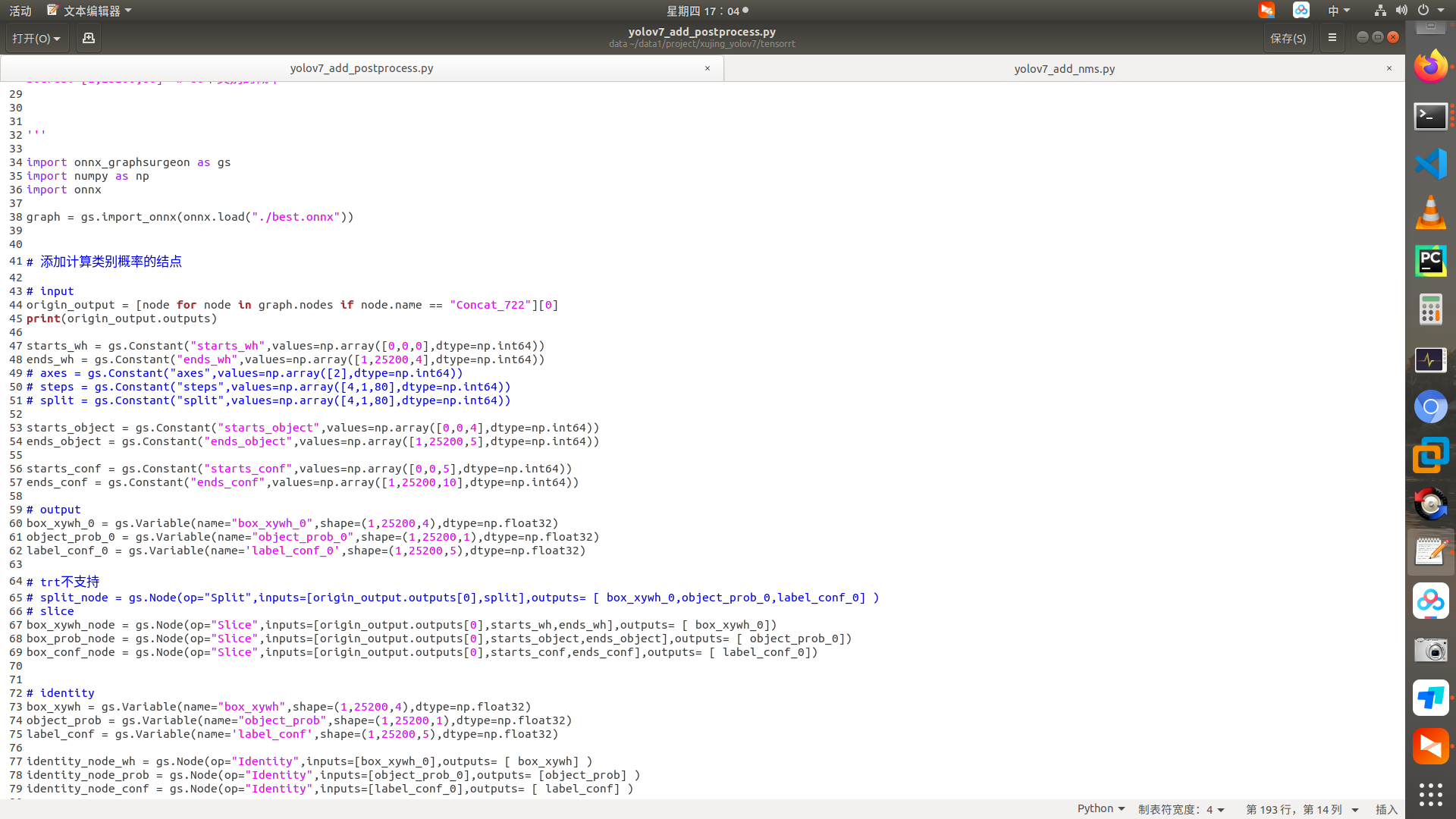The height and width of the screenshot is (819, 1456).
Task: Open the hamburger menu in the title bar
Action: (x=1332, y=37)
